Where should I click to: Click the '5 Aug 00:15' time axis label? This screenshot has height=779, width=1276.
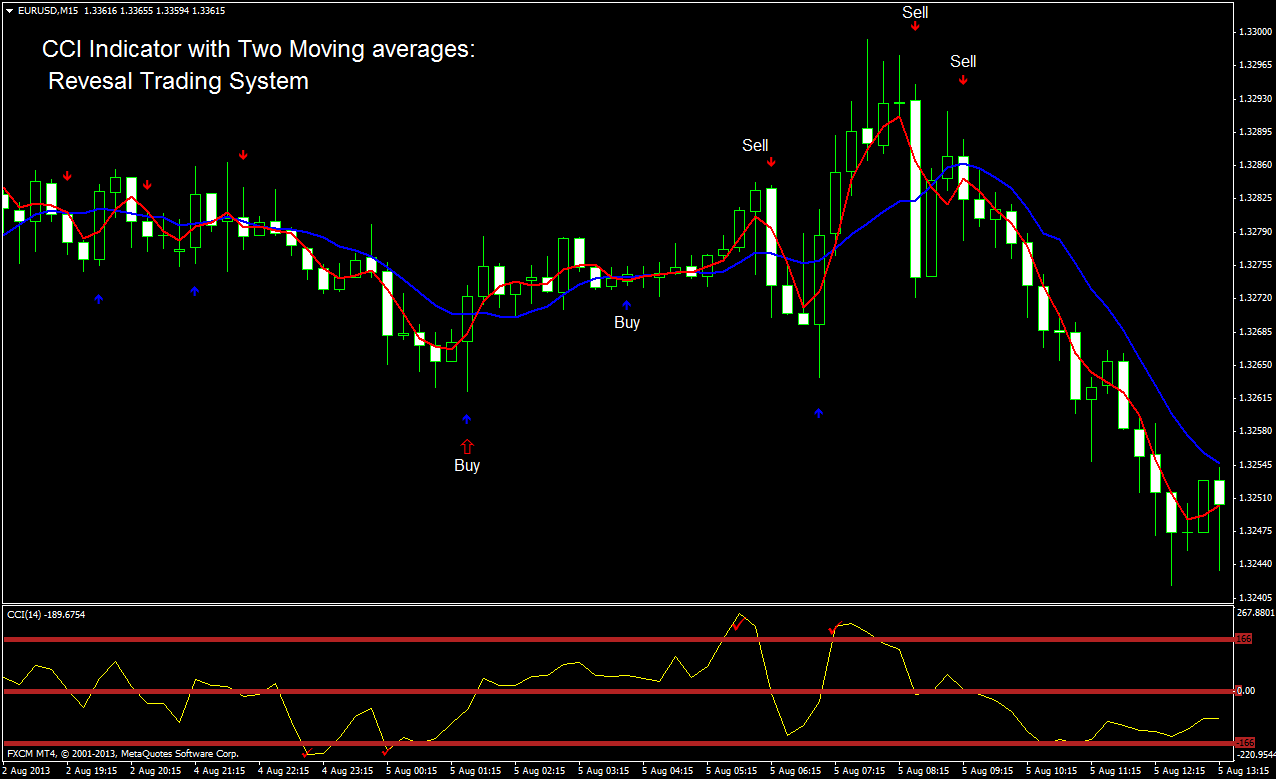[x=413, y=772]
